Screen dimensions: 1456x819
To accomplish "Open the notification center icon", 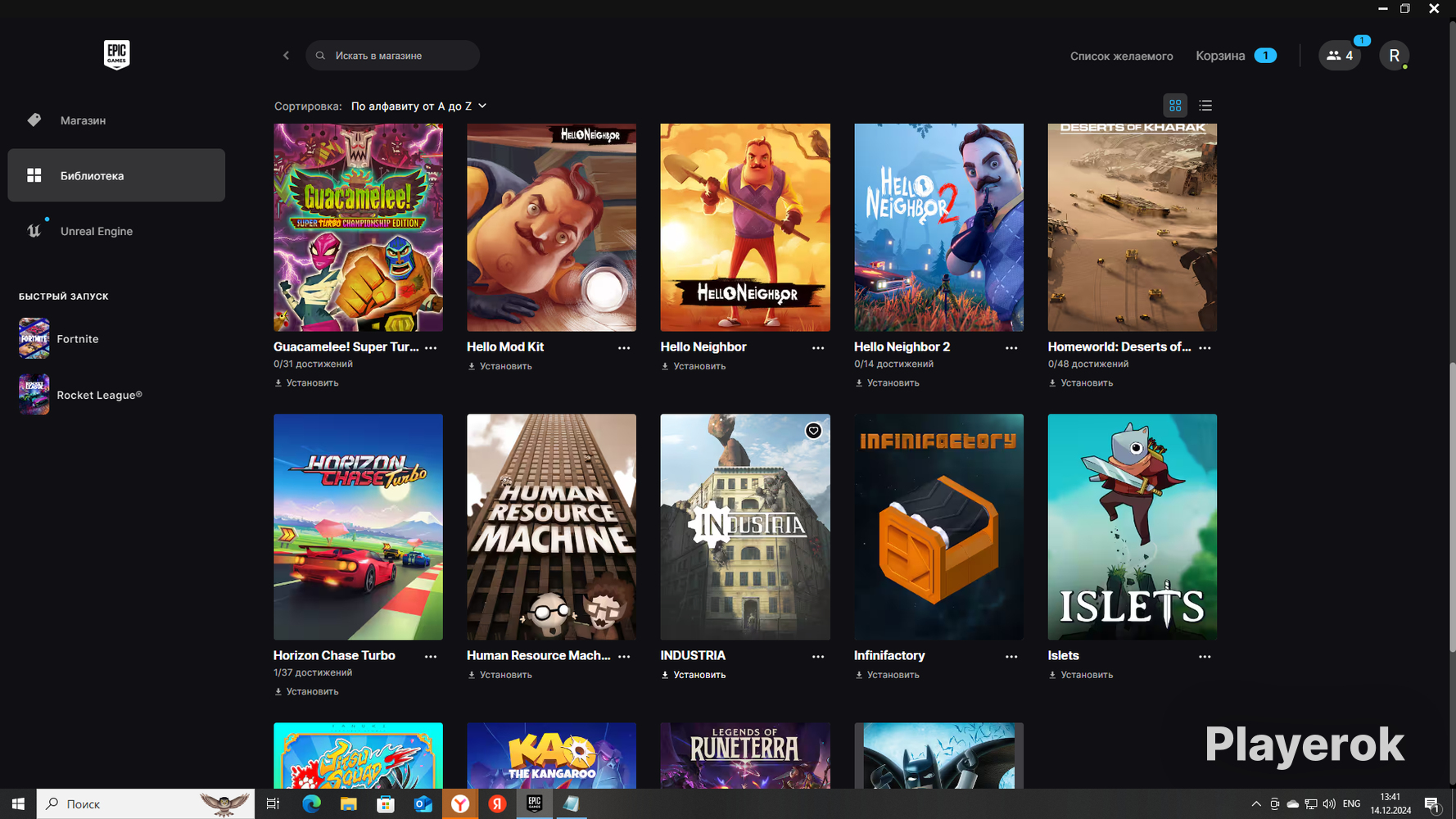I will 1431,804.
